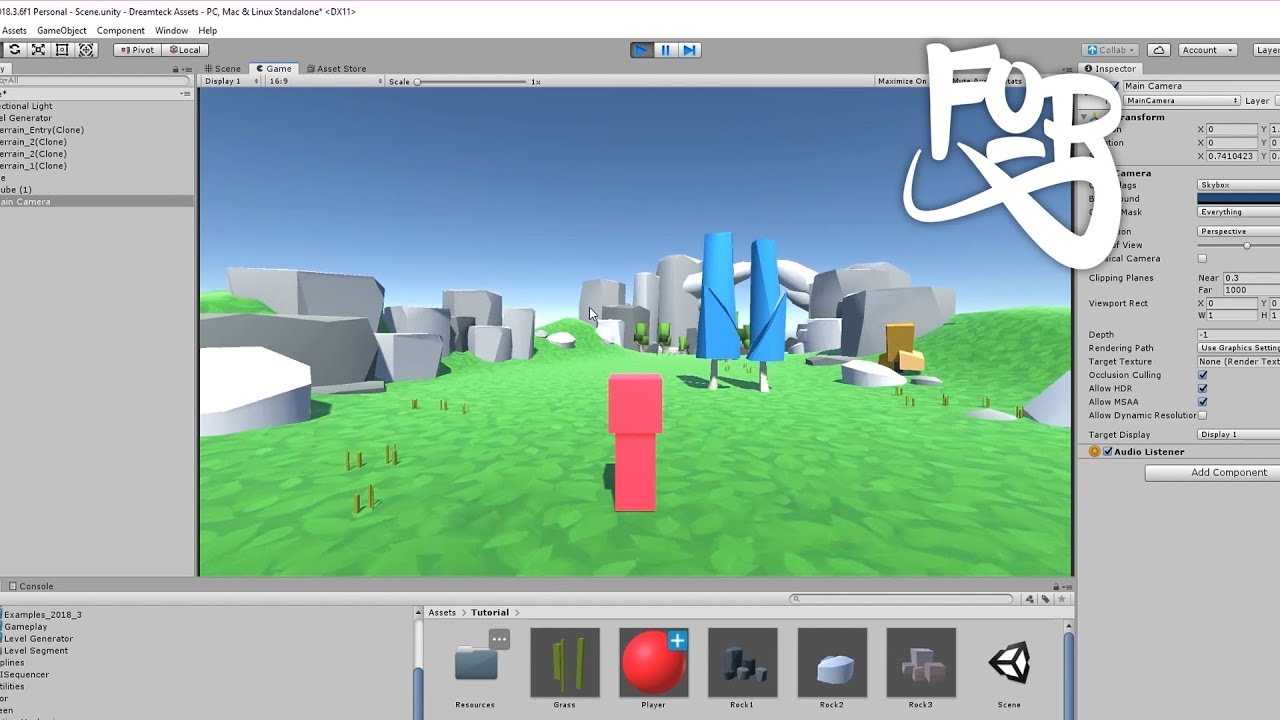Toggle the Audio Listener enabled checkbox
1280x720 pixels.
[x=1107, y=452]
